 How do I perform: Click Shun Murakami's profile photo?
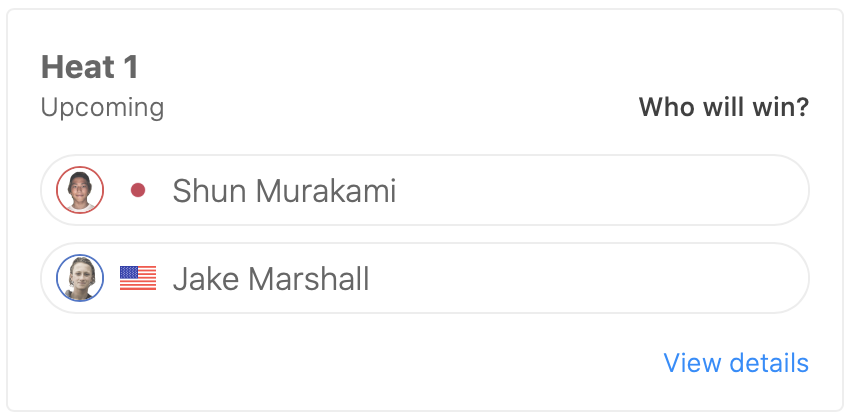click(80, 190)
